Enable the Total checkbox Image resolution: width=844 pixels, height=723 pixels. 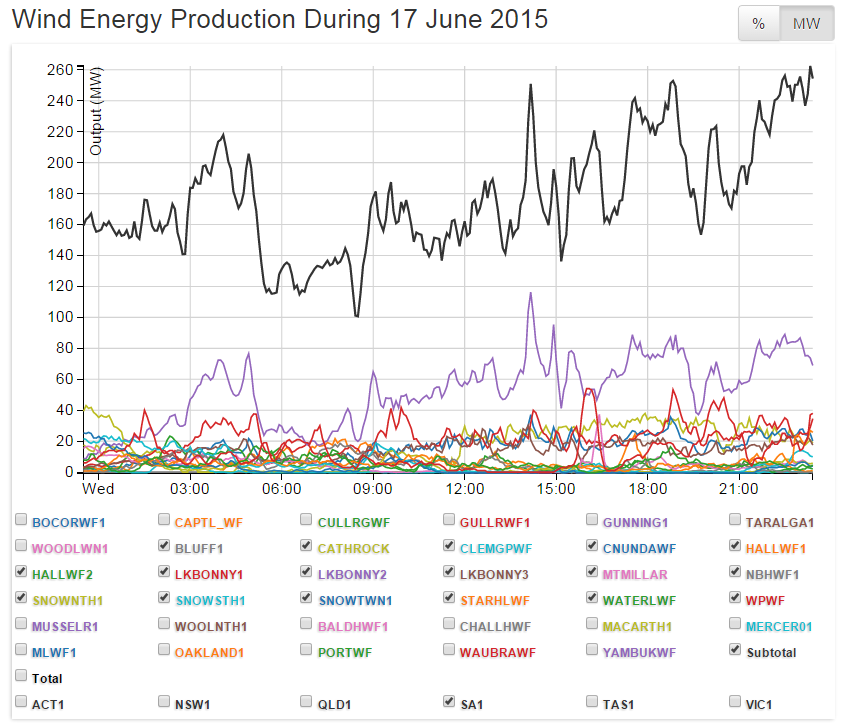[22, 677]
